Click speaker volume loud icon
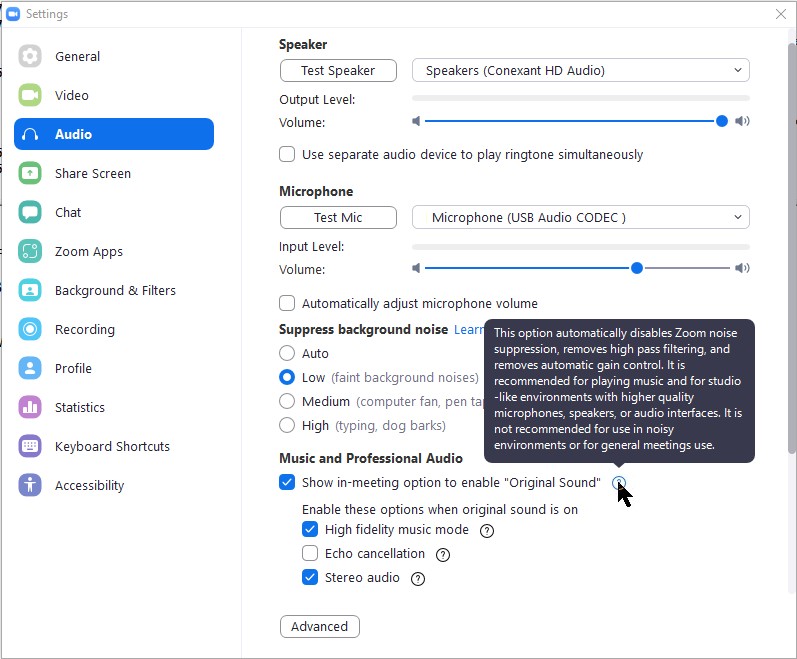 pyautogui.click(x=742, y=121)
